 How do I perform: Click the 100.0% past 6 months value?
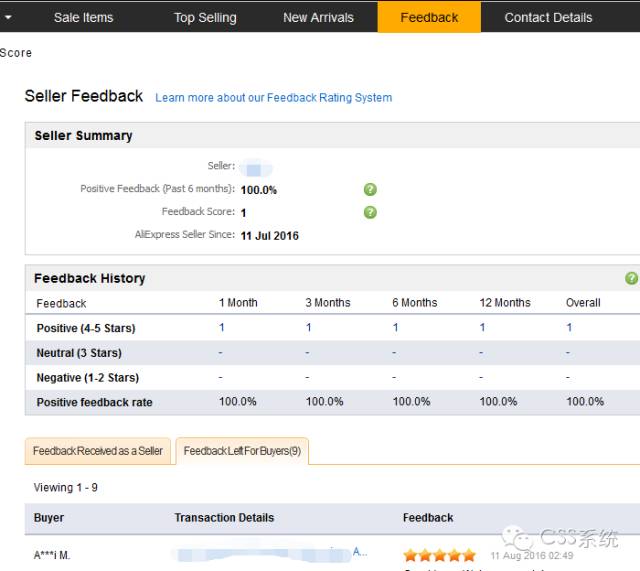[x=258, y=190]
